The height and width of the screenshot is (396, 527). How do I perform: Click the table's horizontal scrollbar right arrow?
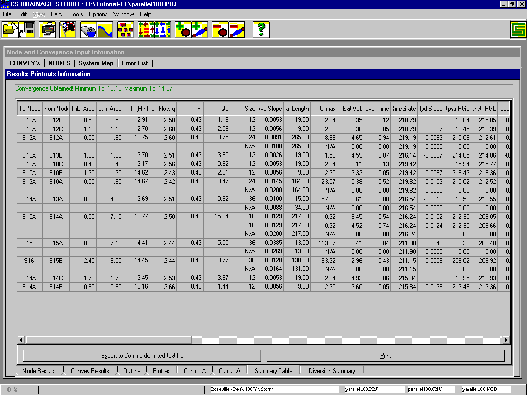[x=506, y=340]
